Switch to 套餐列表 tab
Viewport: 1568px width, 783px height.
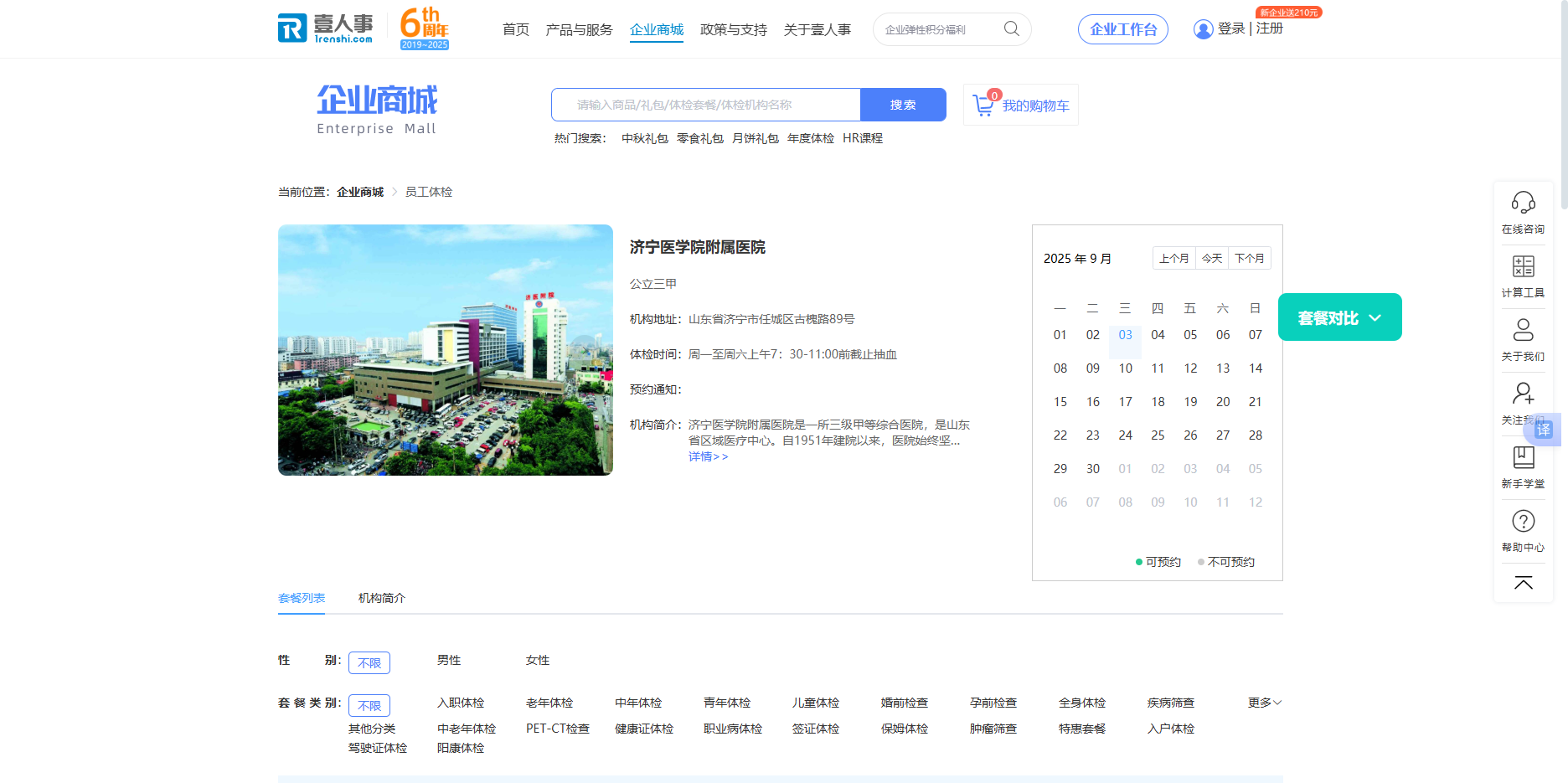[x=302, y=598]
